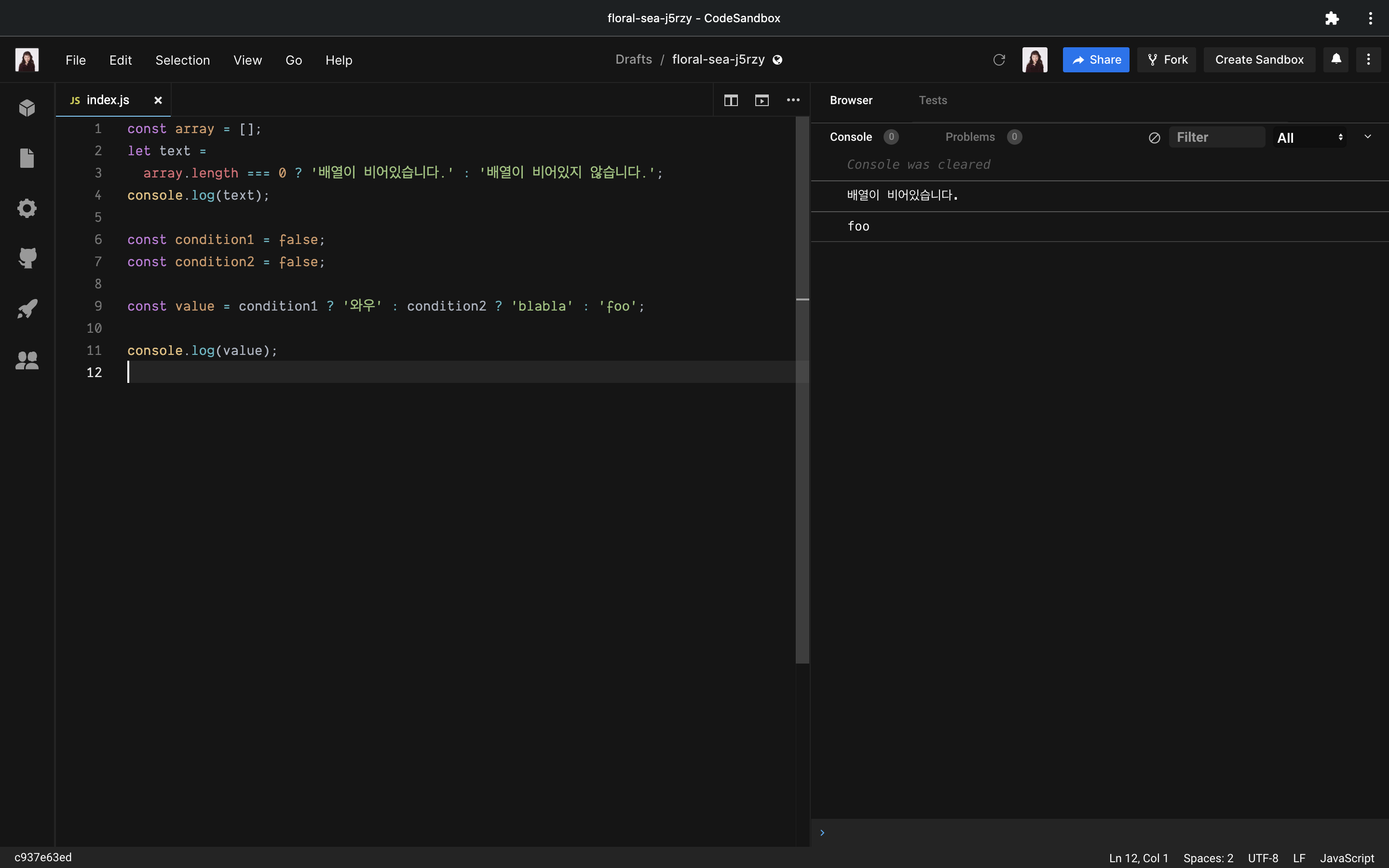1389x868 pixels.
Task: Toggle the preview window icon
Action: pyautogui.click(x=762, y=100)
